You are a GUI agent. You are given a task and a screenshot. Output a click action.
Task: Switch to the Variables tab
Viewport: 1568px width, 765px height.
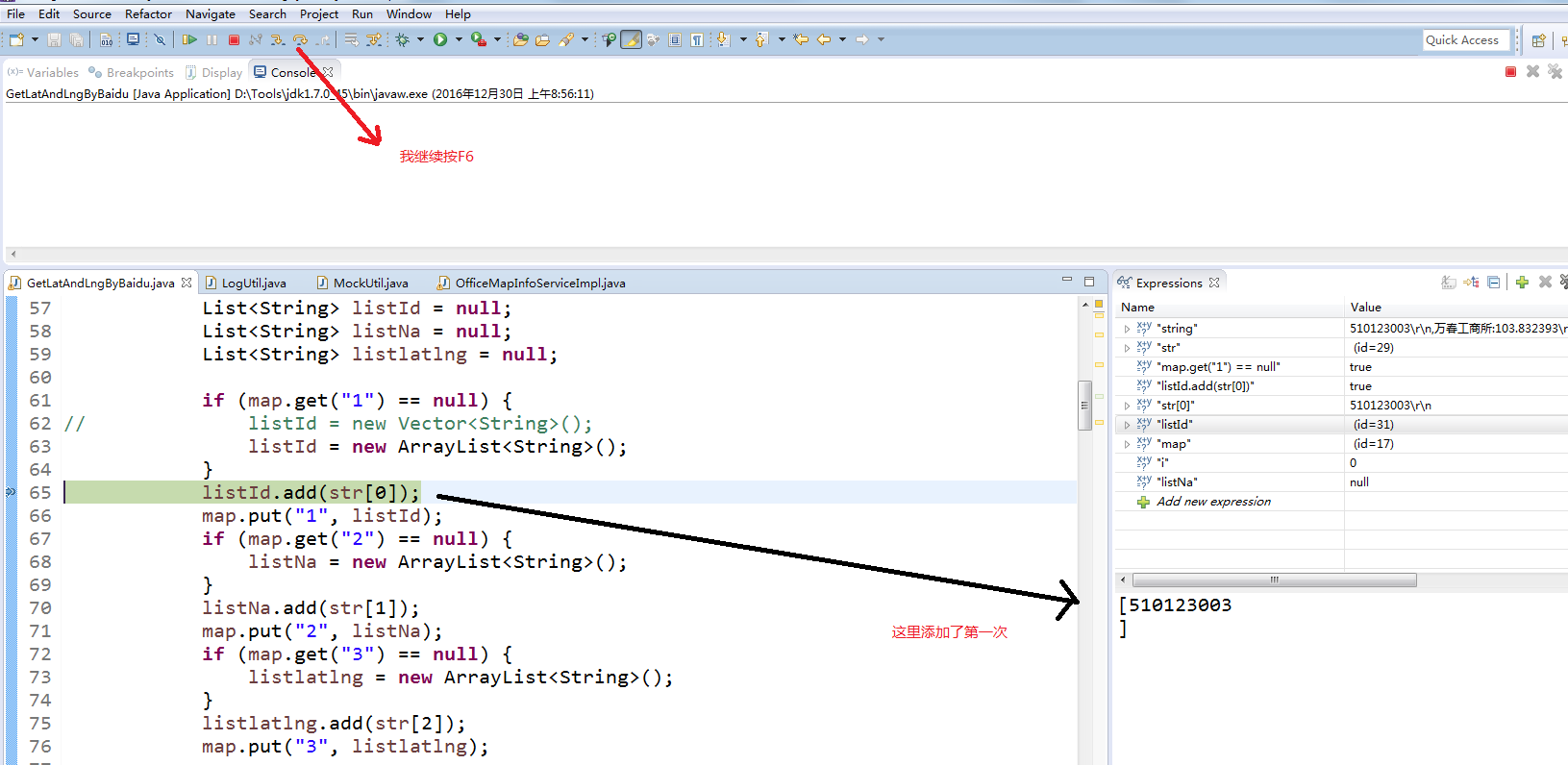point(43,72)
